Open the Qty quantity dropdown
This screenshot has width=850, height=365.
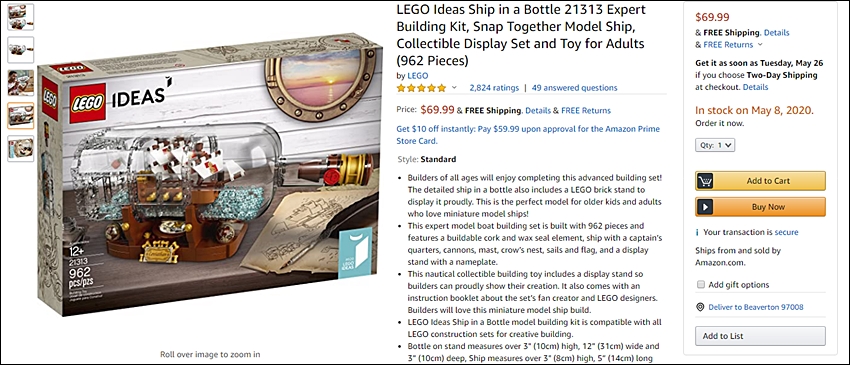(x=715, y=145)
